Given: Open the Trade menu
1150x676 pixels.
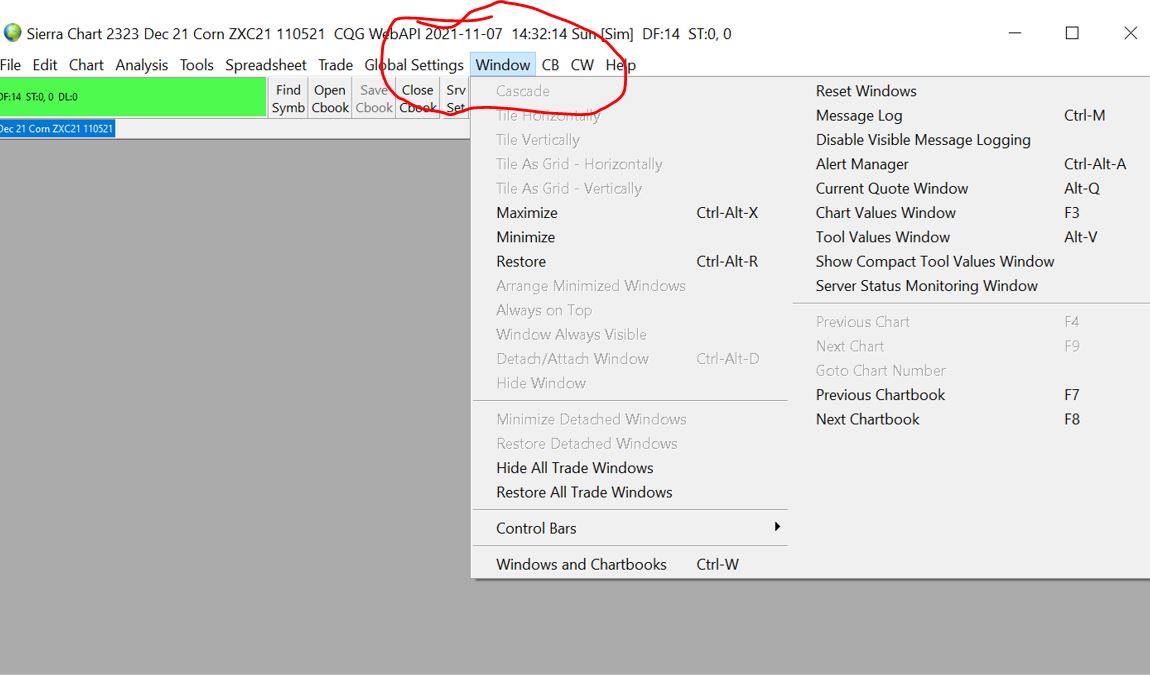Looking at the screenshot, I should (335, 65).
